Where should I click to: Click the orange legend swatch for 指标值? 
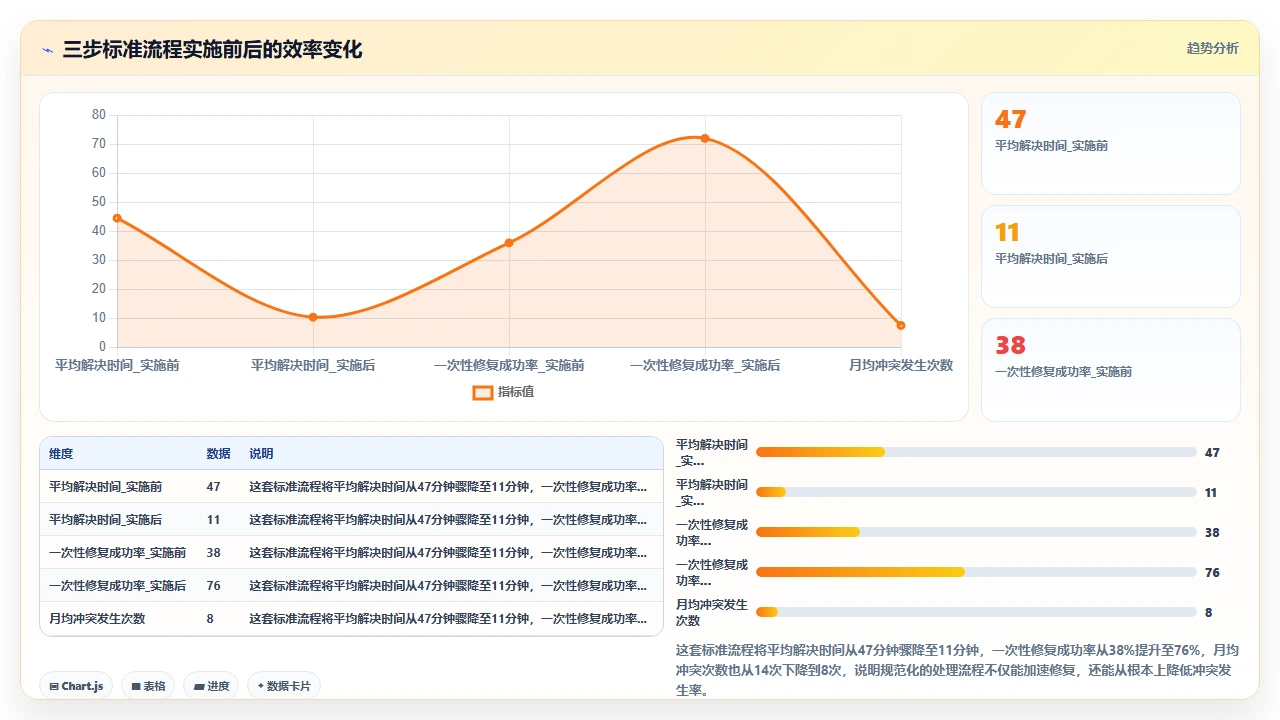[x=482, y=392]
